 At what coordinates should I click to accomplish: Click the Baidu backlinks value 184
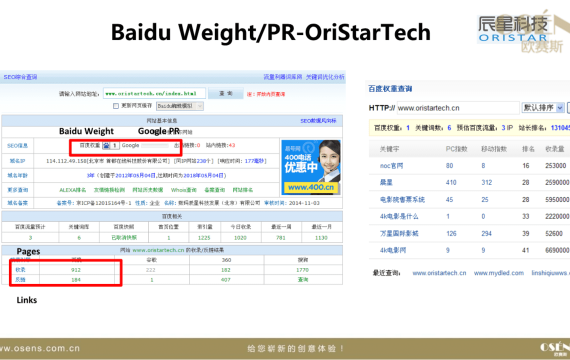pos(76,280)
